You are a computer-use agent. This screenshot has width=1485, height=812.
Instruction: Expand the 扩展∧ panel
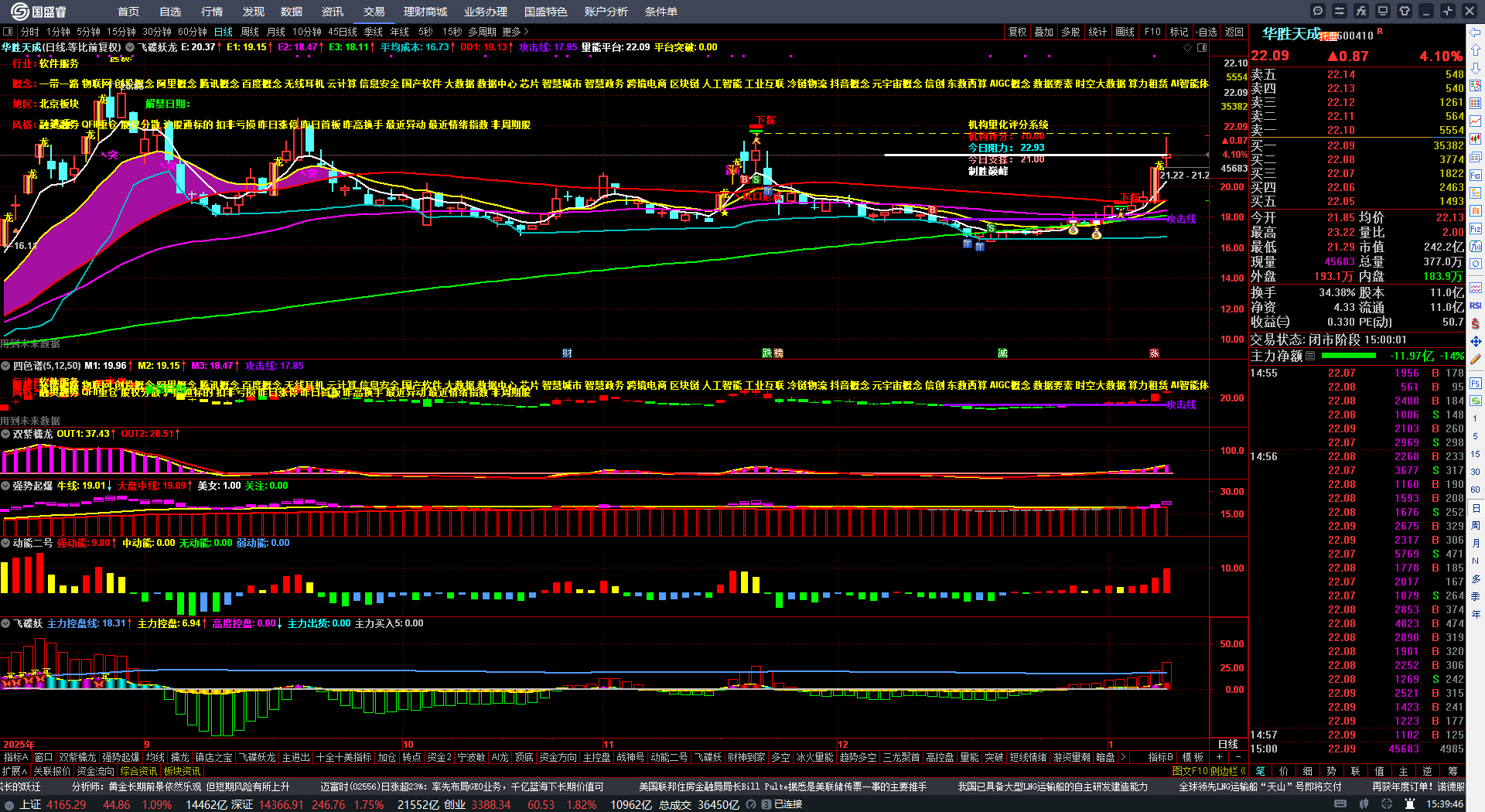tap(15, 771)
